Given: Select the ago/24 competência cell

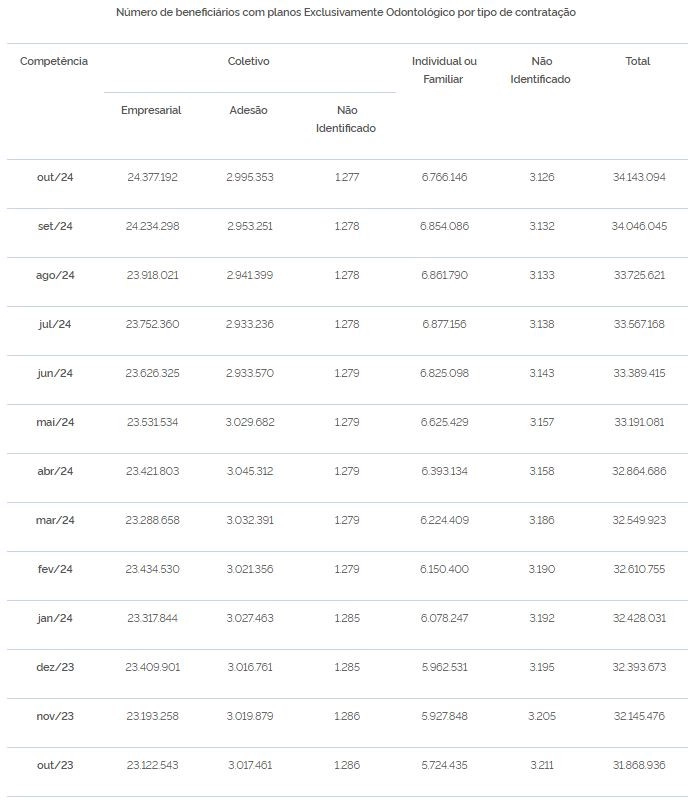Looking at the screenshot, I should 55,275.
